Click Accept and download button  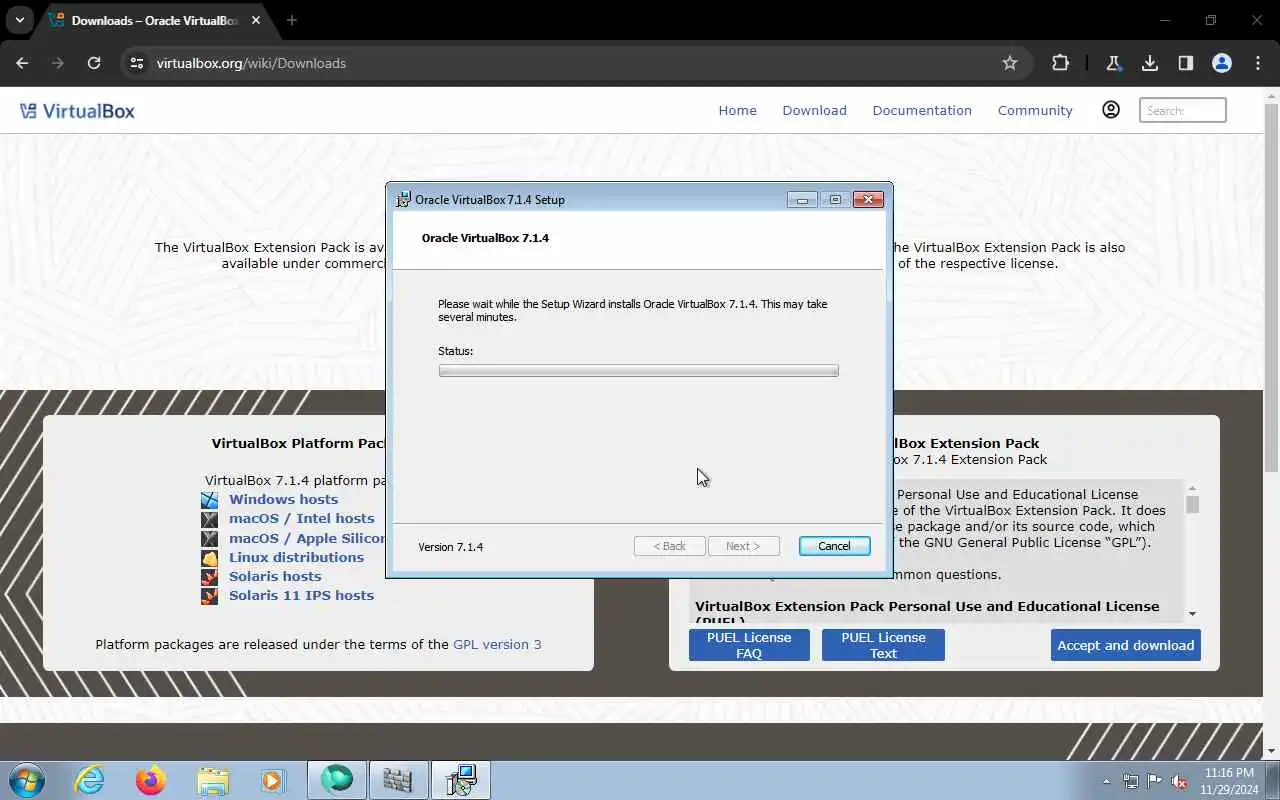coord(1126,645)
